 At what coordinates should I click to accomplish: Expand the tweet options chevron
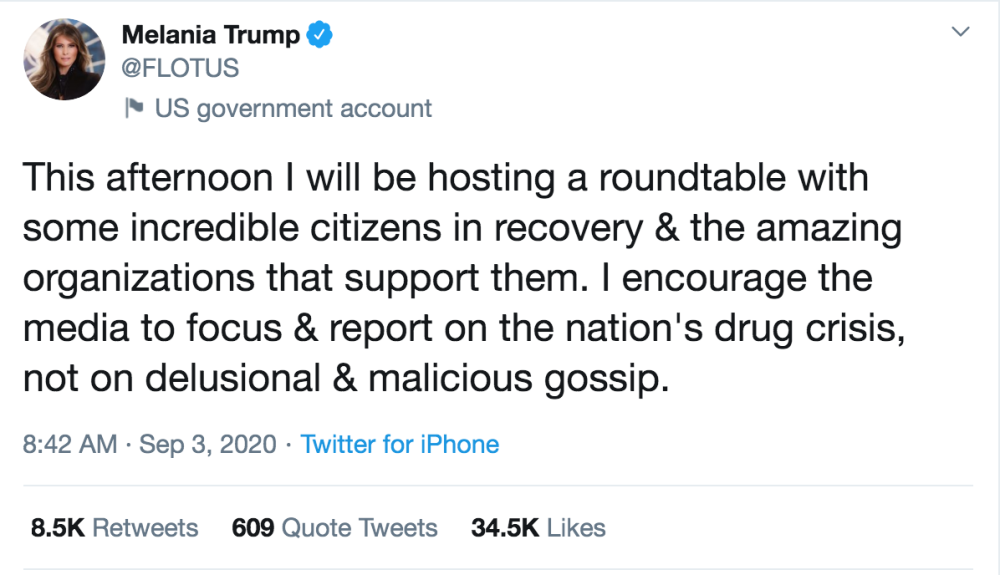960,33
